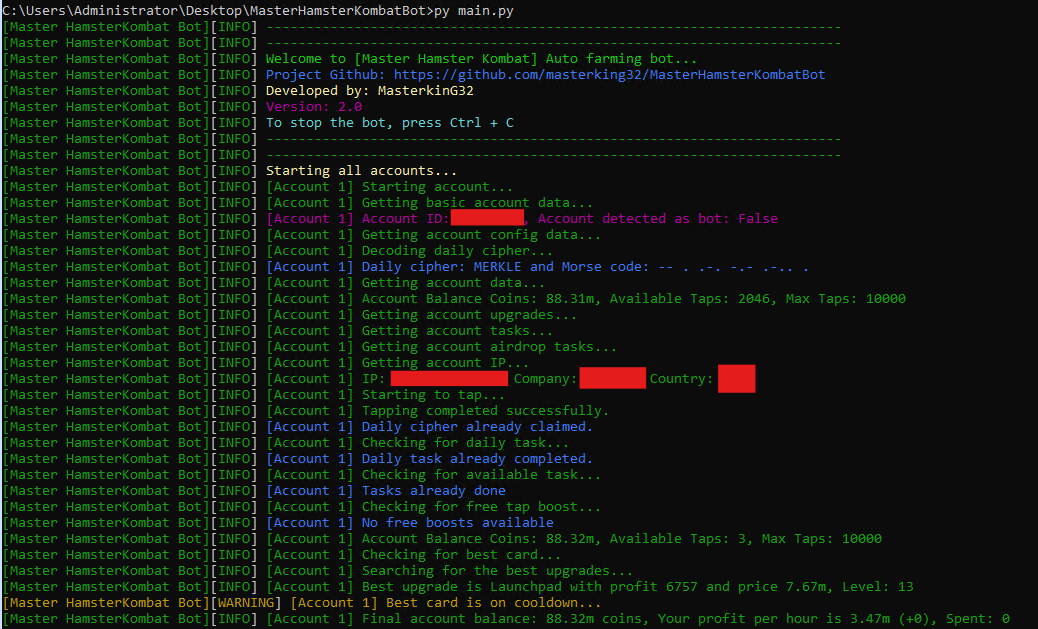
Task: Click 'Getting account config data...' line
Action: tap(481, 235)
